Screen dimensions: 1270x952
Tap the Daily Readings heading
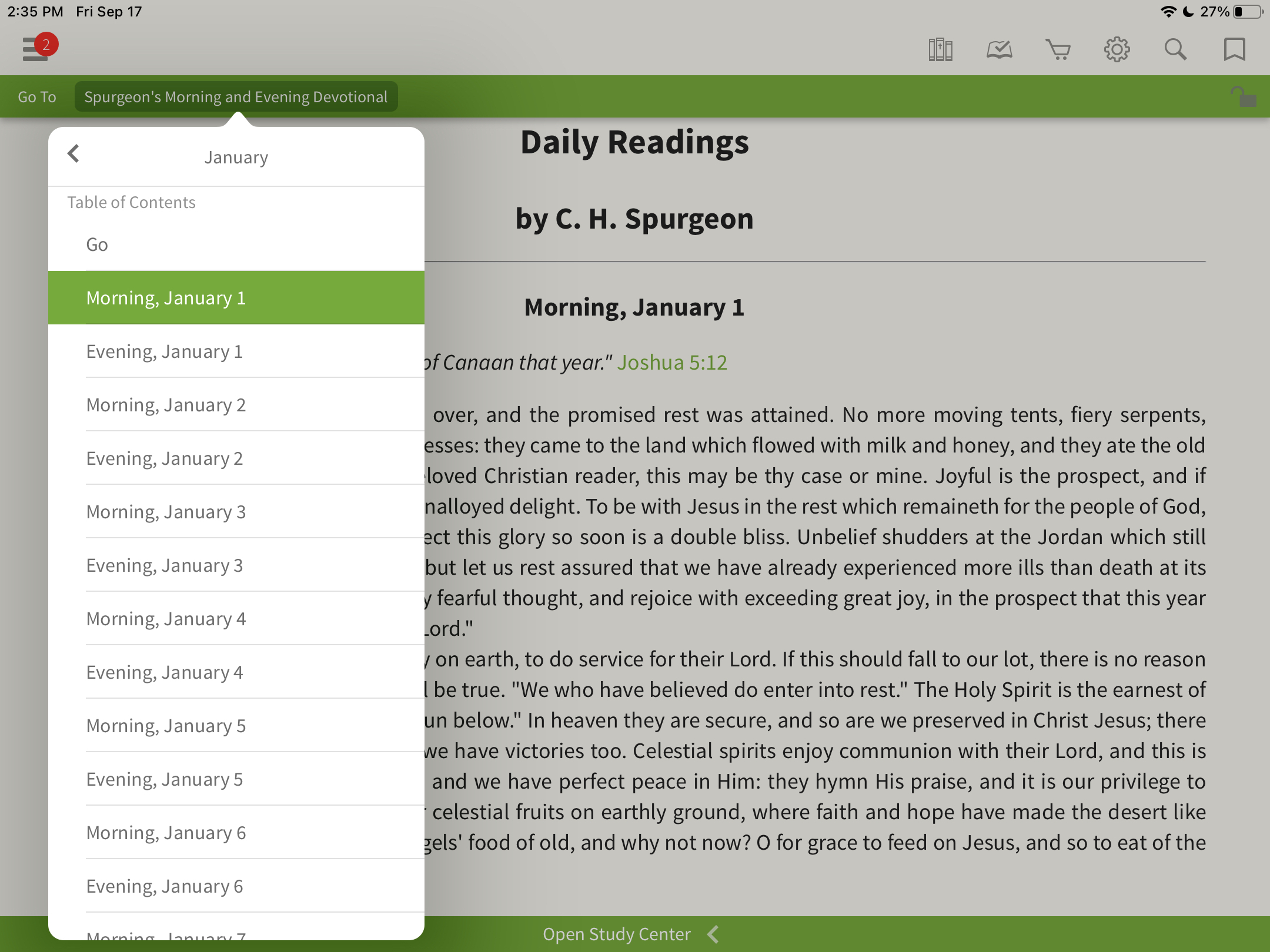pyautogui.click(x=634, y=143)
